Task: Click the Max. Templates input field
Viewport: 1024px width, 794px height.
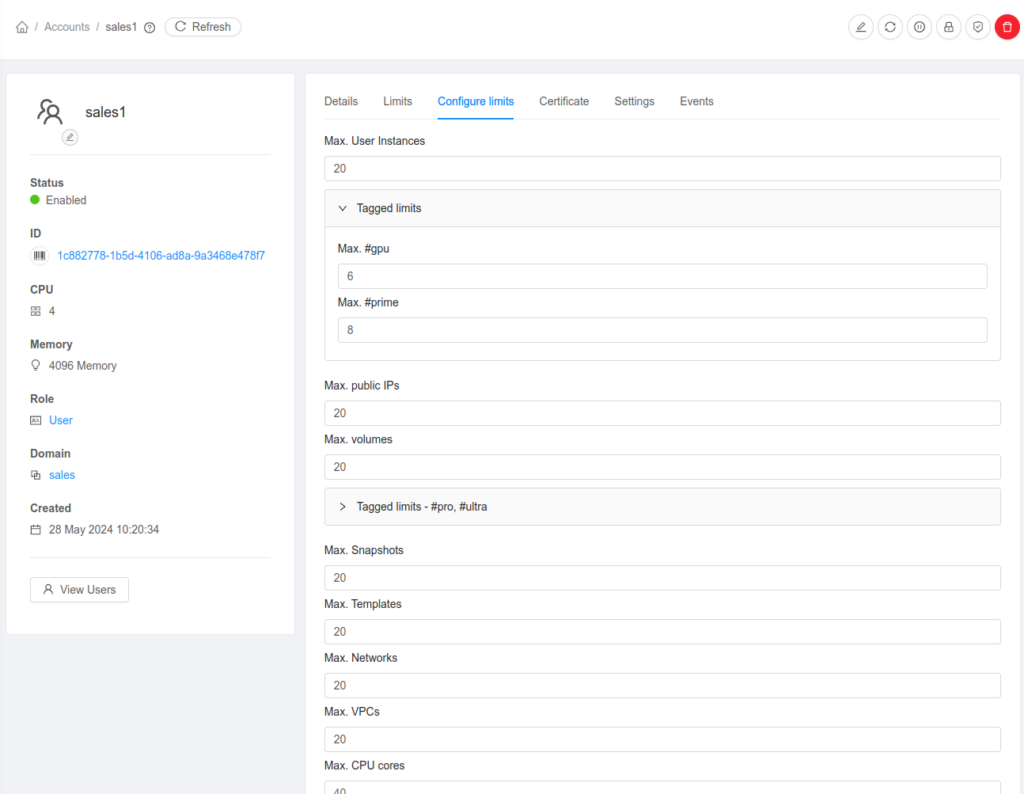Action: pyautogui.click(x=662, y=631)
